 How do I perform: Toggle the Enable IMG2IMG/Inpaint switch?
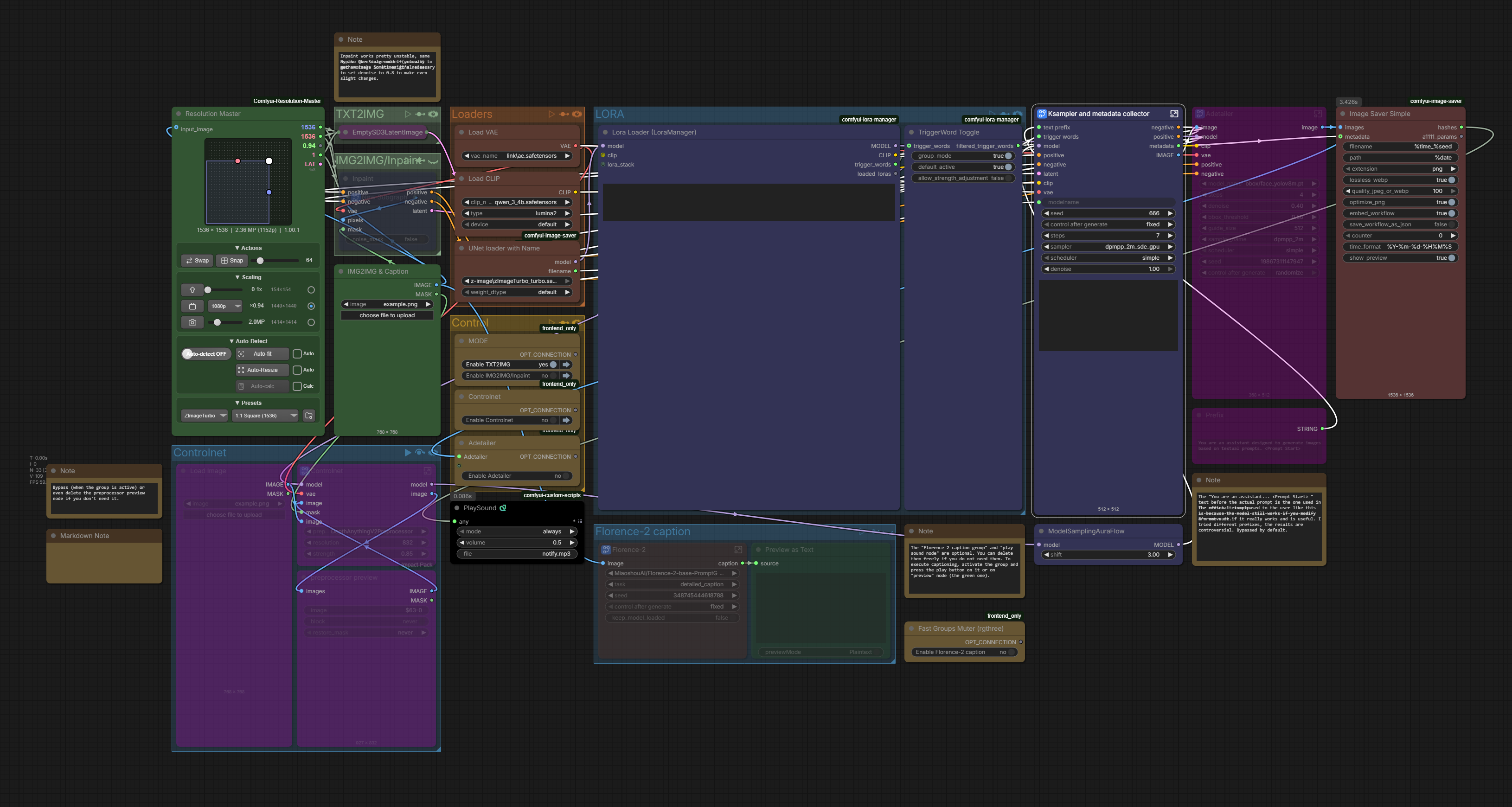pos(553,376)
